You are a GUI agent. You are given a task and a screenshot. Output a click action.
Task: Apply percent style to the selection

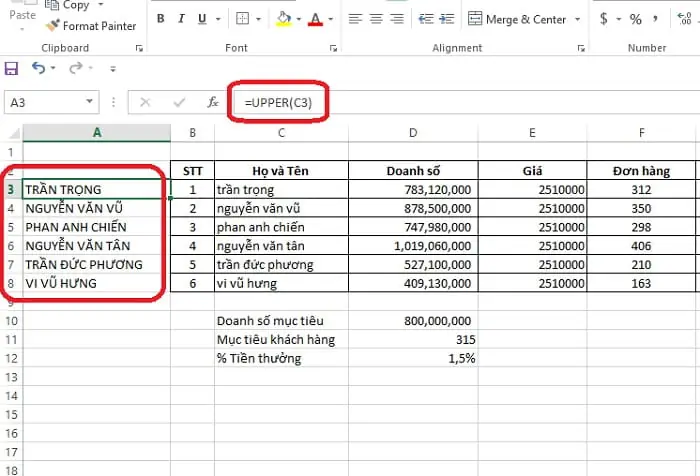(x=635, y=19)
